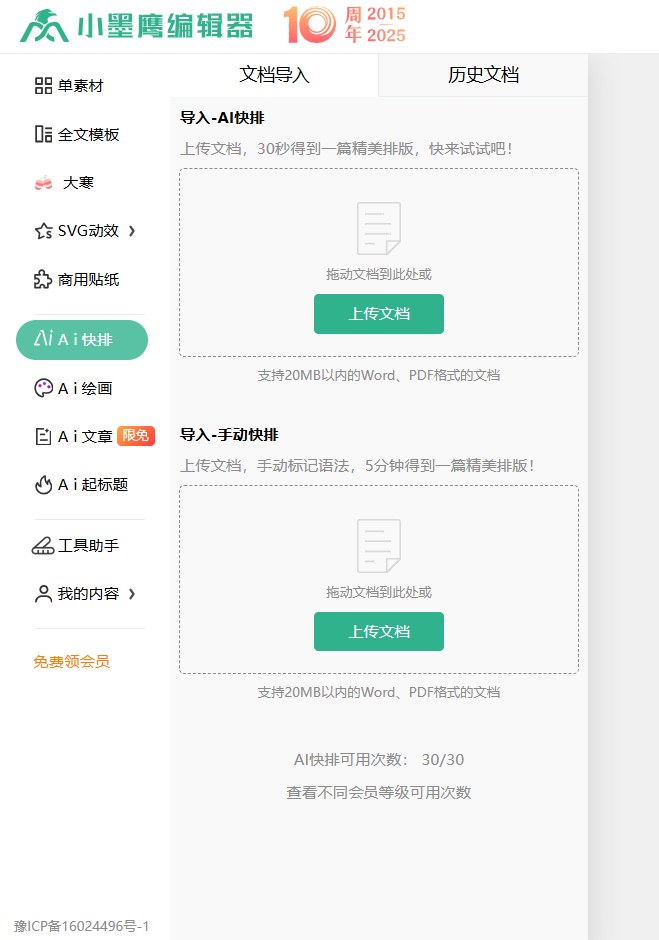659x940 pixels.
Task: Click the 小墨鹰 eagle logo icon
Action: (x=44, y=26)
